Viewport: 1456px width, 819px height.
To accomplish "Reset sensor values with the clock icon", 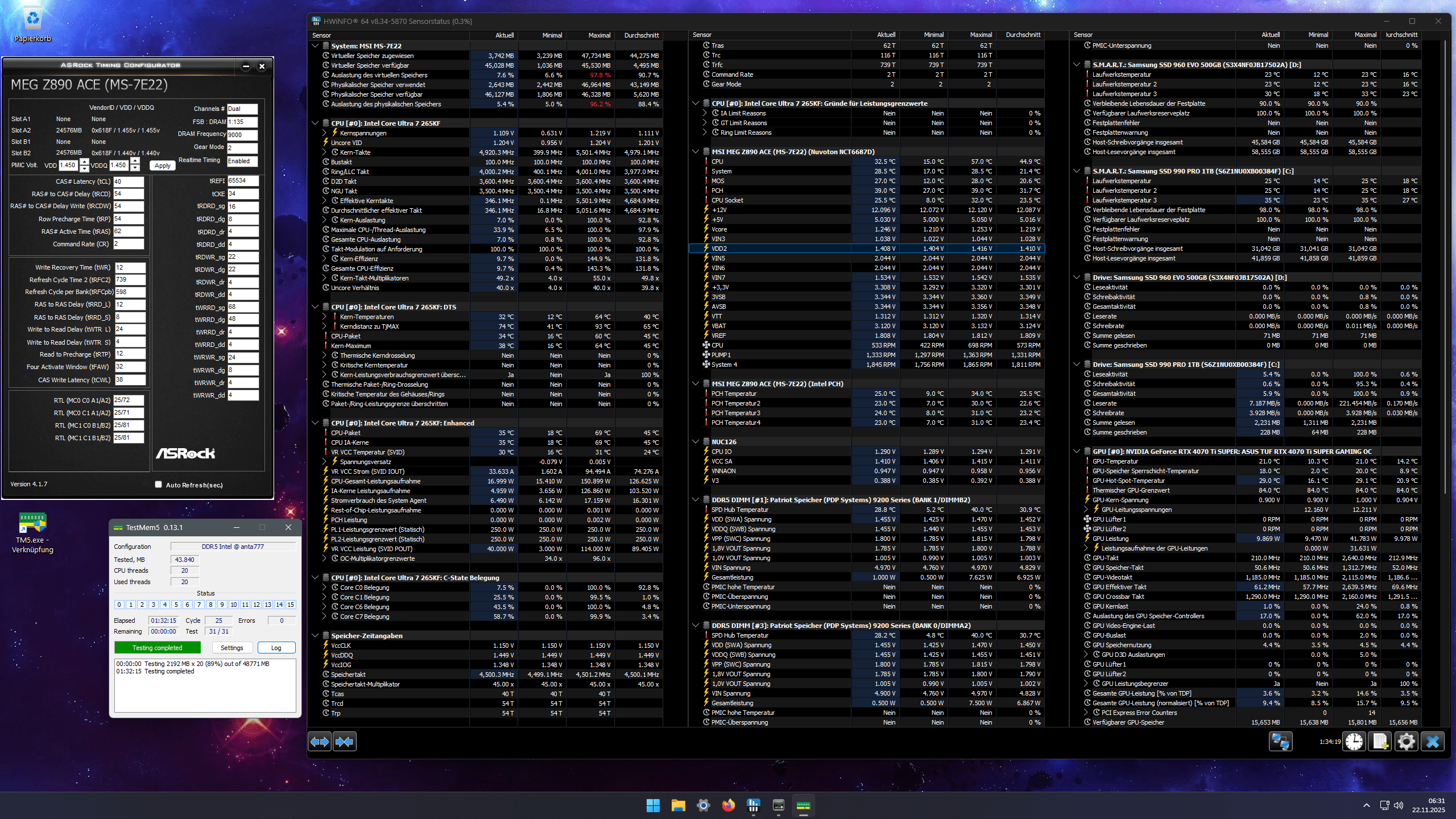I will pyautogui.click(x=1354, y=742).
